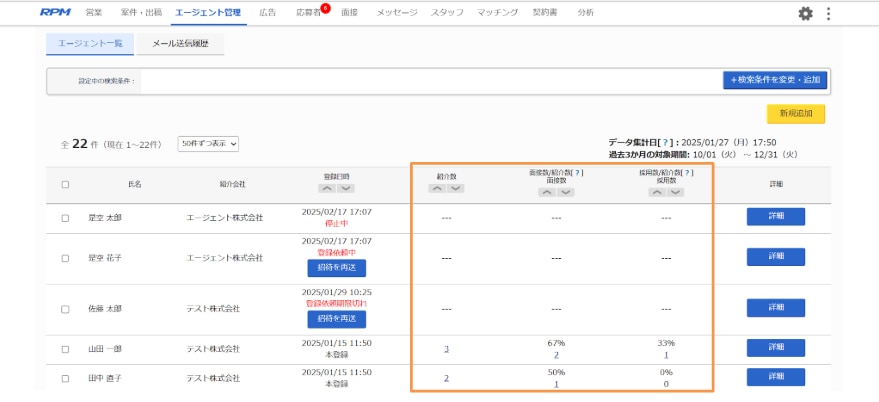Open the settings gear icon
879x402 pixels.
click(805, 13)
